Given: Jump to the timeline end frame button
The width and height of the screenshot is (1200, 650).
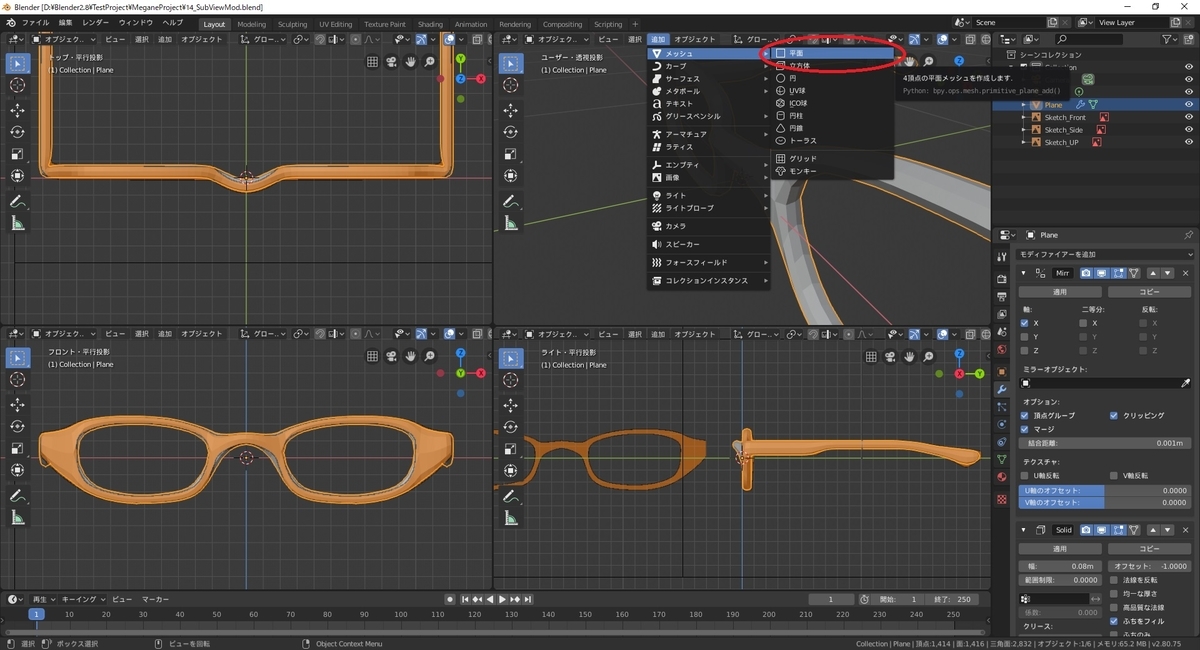Looking at the screenshot, I should pos(530,599).
